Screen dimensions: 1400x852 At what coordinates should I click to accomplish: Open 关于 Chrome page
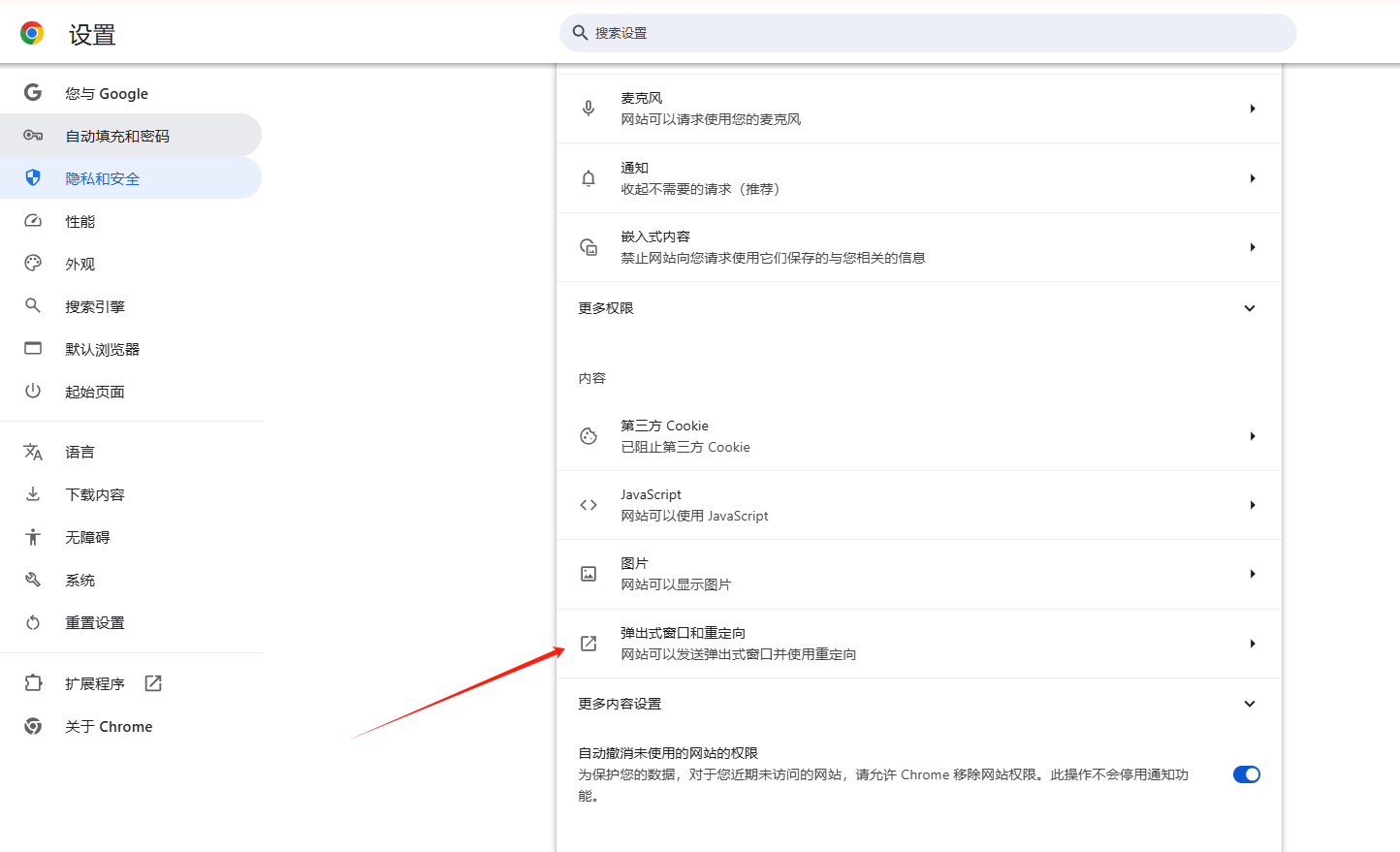pos(131,726)
